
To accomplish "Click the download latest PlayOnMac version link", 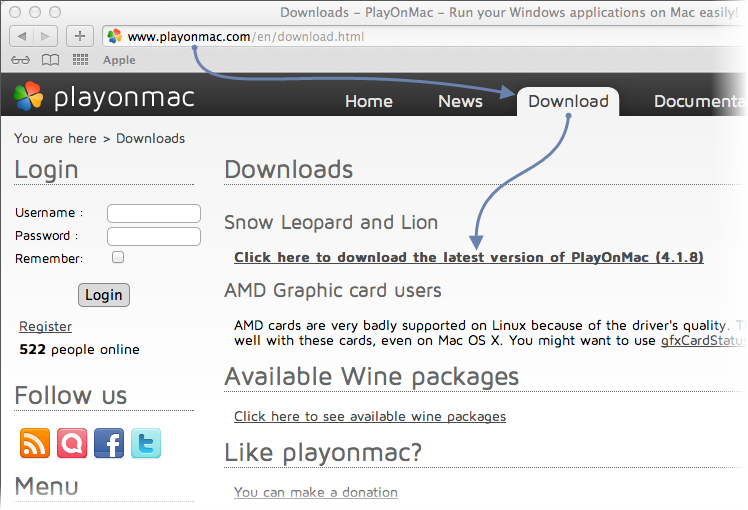I will click(468, 257).
